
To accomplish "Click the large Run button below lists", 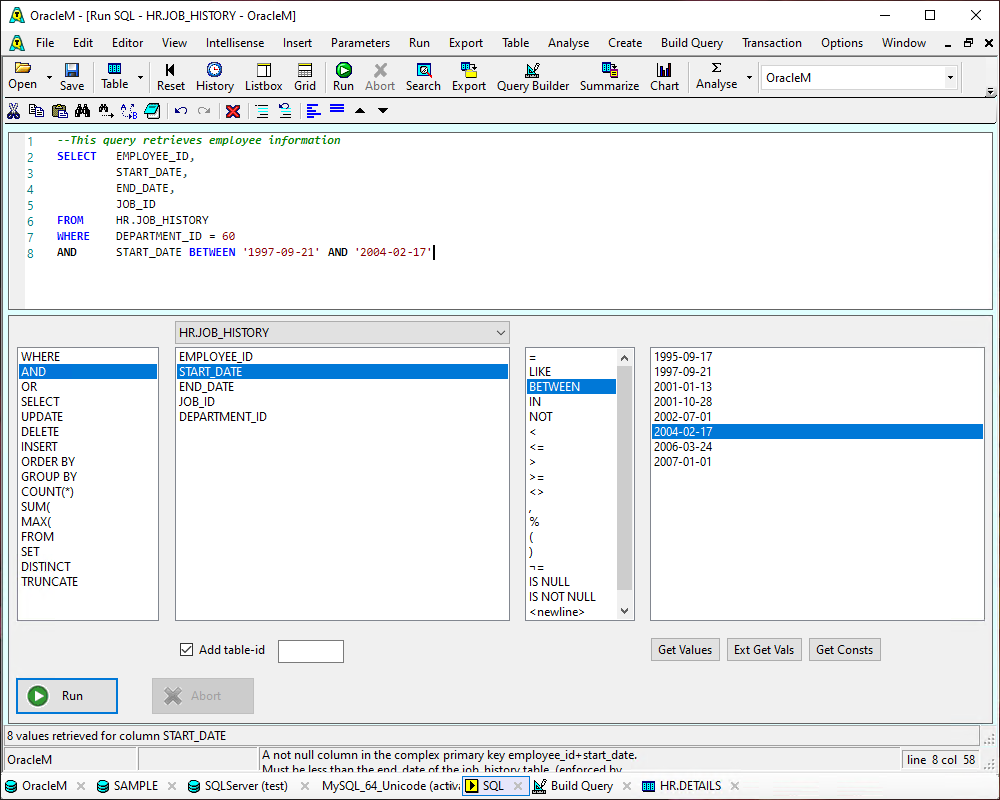I will (x=67, y=695).
